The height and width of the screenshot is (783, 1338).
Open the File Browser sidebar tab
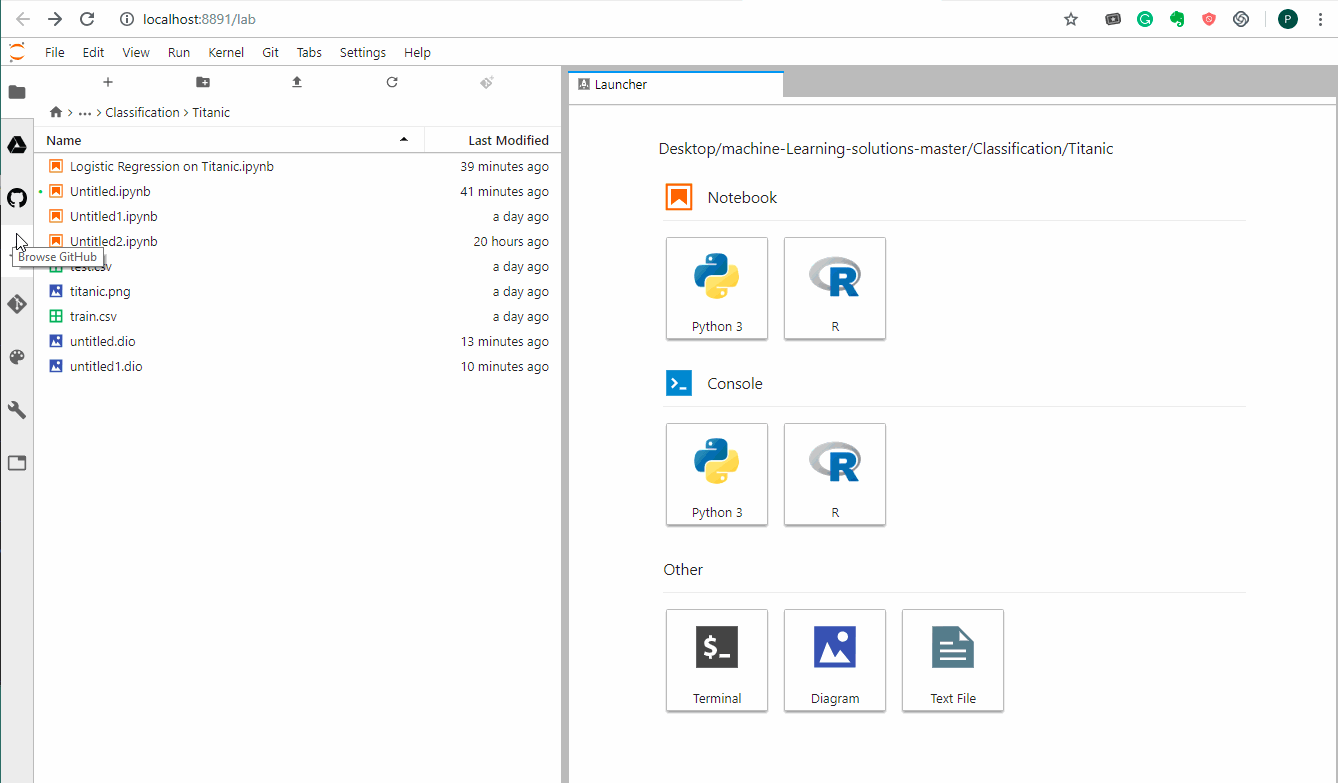(17, 92)
